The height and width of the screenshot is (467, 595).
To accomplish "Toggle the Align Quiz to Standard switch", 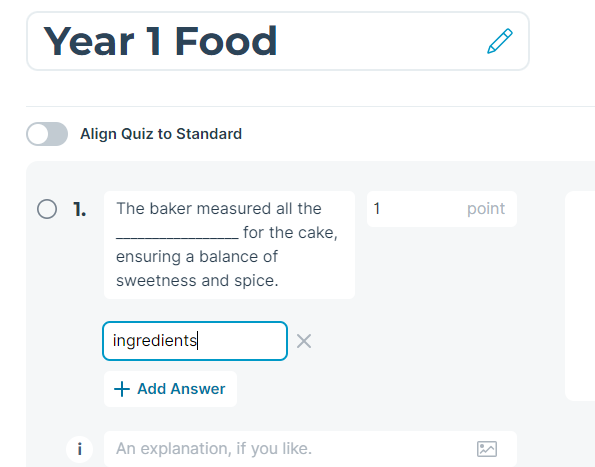I will [x=47, y=134].
